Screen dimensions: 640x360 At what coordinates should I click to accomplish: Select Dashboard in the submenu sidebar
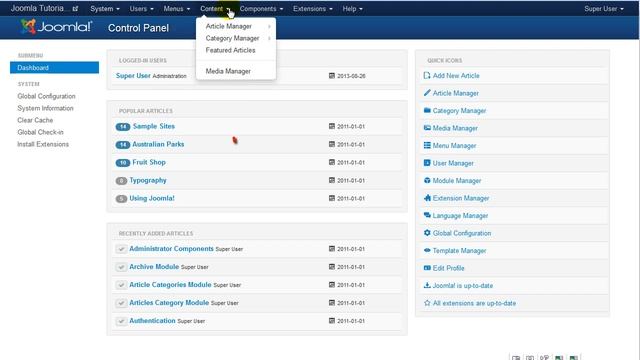54,67
